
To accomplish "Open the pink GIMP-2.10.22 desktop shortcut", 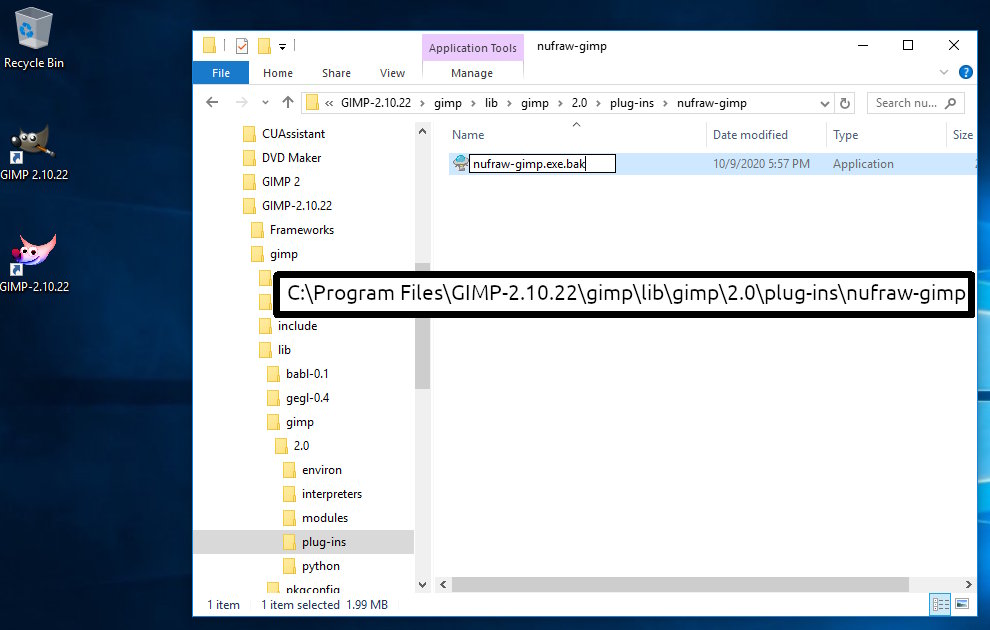I will click(x=33, y=264).
